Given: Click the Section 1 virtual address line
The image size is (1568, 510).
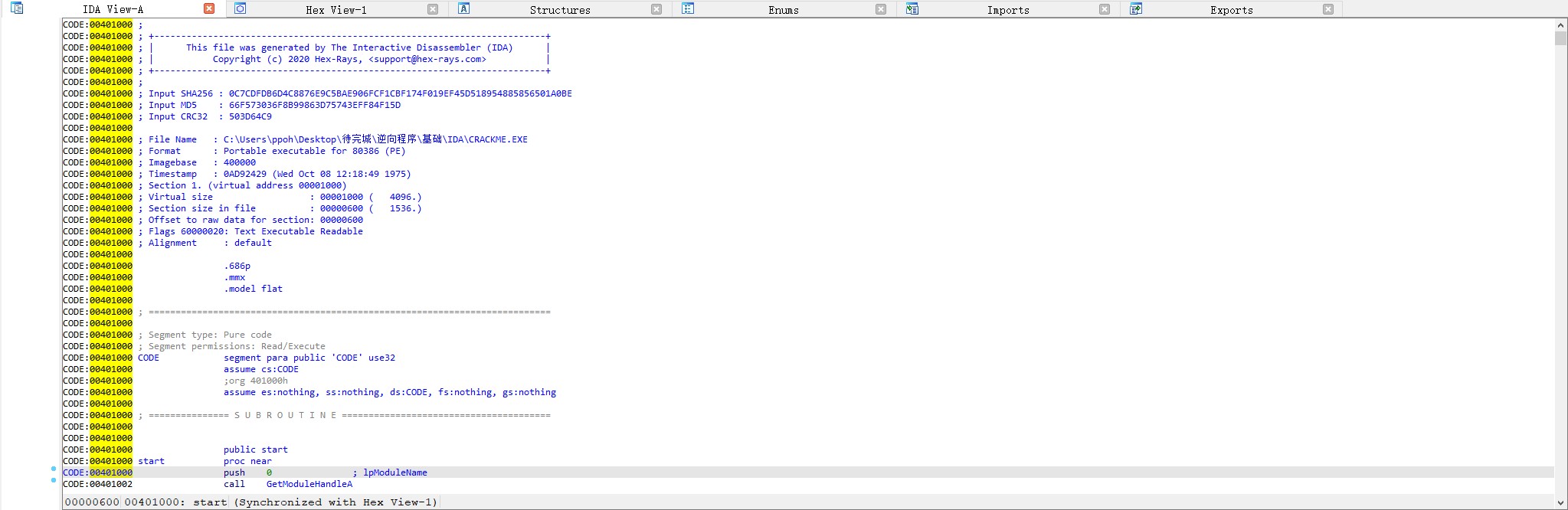Looking at the screenshot, I should (242, 185).
